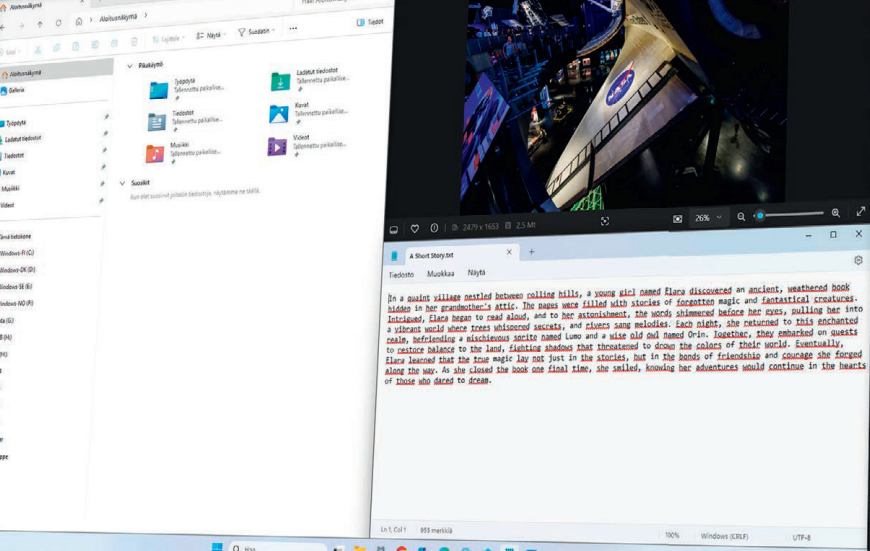Open the Näytä view dropdown in Explorer

point(211,35)
